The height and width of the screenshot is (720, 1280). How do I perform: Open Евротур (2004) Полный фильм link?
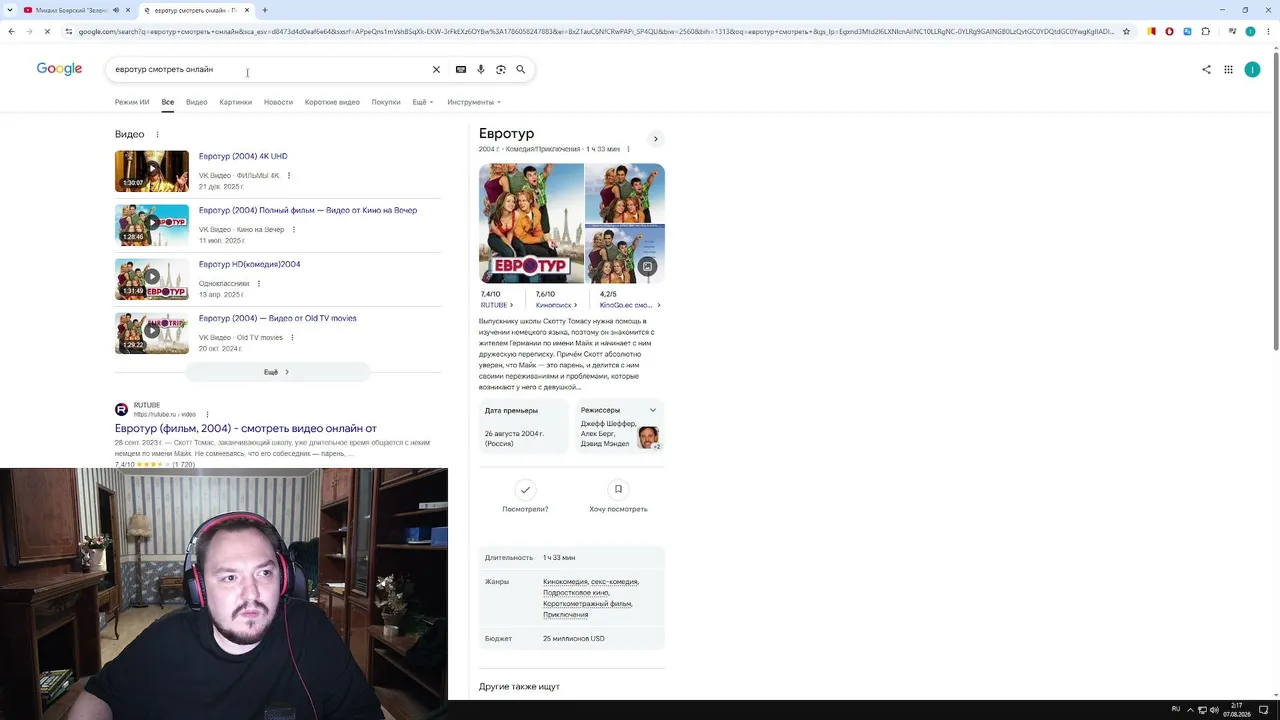(x=308, y=210)
